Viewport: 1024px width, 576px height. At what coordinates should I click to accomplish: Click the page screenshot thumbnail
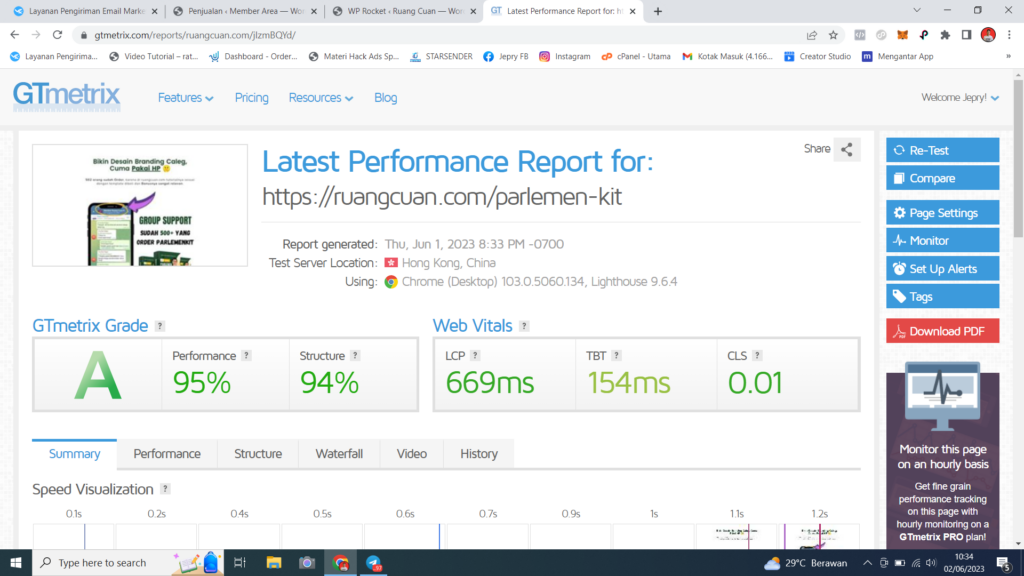[140, 205]
